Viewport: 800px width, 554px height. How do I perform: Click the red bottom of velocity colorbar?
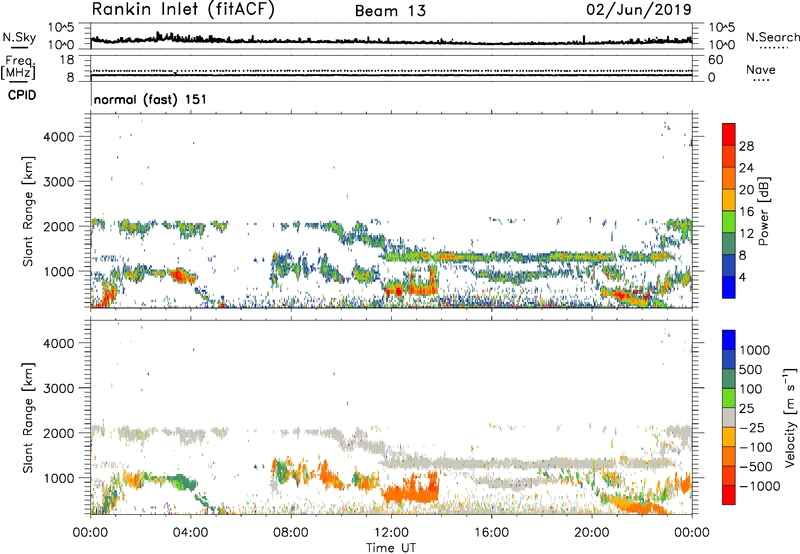pos(729,495)
